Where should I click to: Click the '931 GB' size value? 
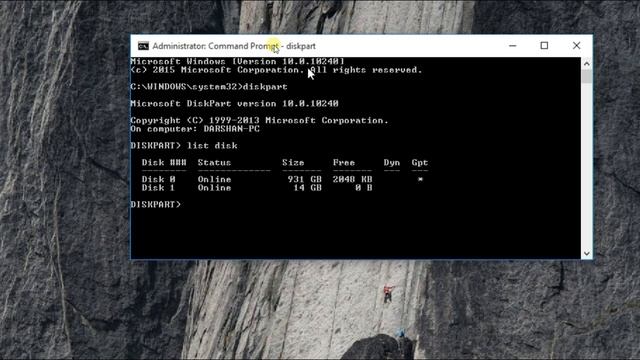coord(304,179)
